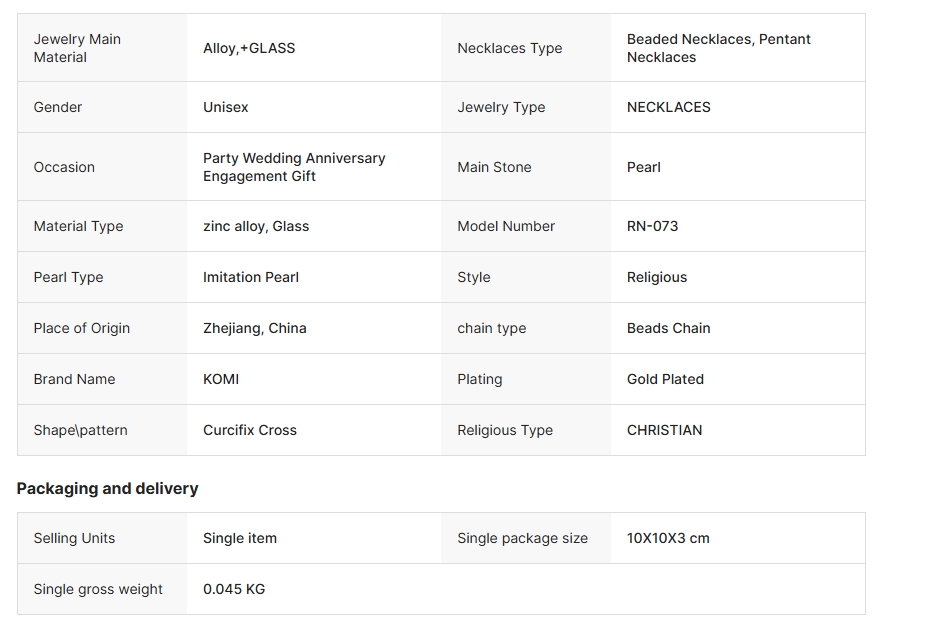The width and height of the screenshot is (935, 632).
Task: Select the Unisex gender value
Action: point(225,107)
